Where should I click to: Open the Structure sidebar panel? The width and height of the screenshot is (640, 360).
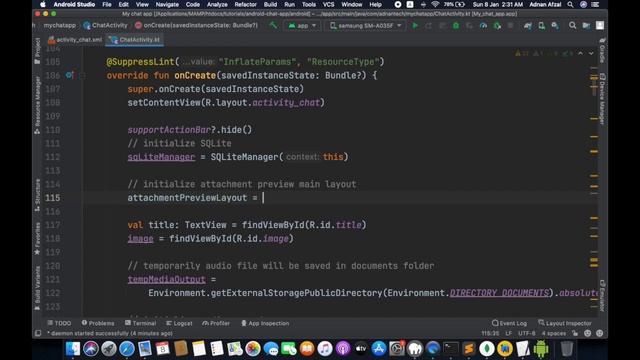tap(37, 195)
